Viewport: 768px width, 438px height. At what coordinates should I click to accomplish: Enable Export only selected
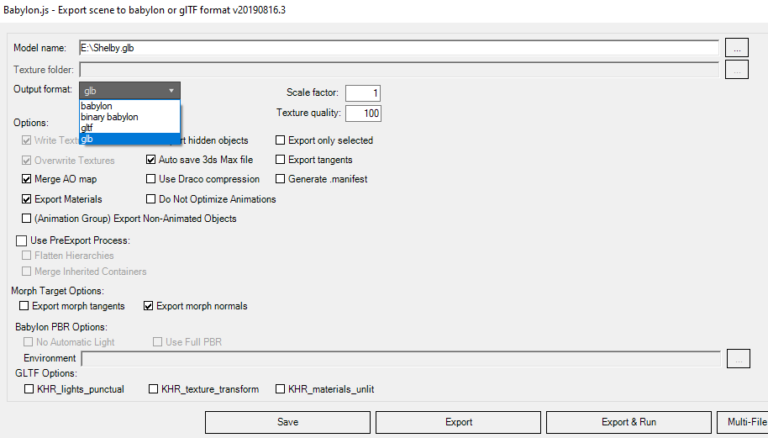(x=280, y=141)
